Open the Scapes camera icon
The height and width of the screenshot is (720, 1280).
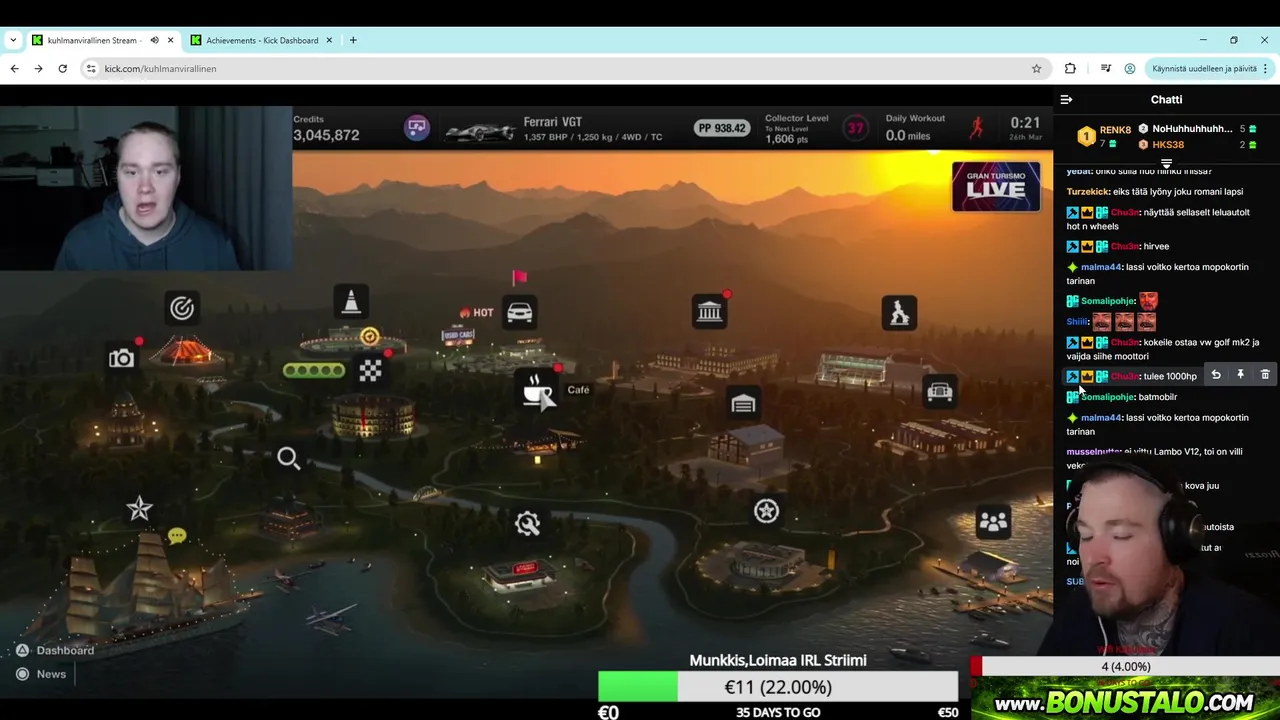(121, 358)
